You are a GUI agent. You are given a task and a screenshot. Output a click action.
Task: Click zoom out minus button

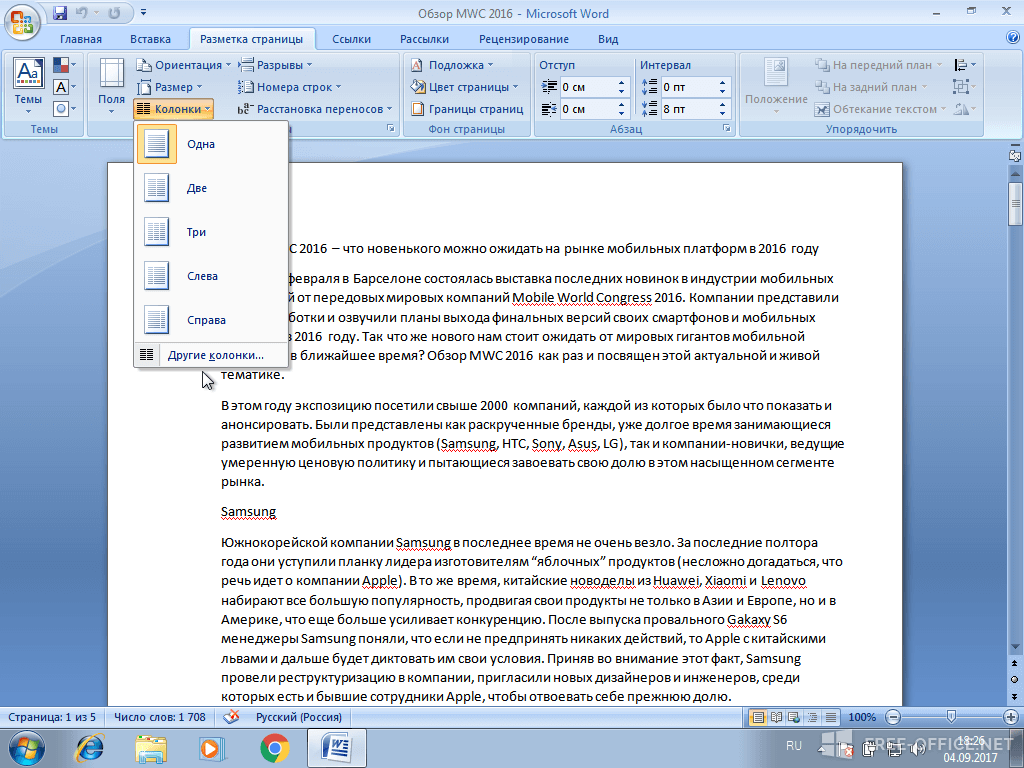tap(893, 717)
